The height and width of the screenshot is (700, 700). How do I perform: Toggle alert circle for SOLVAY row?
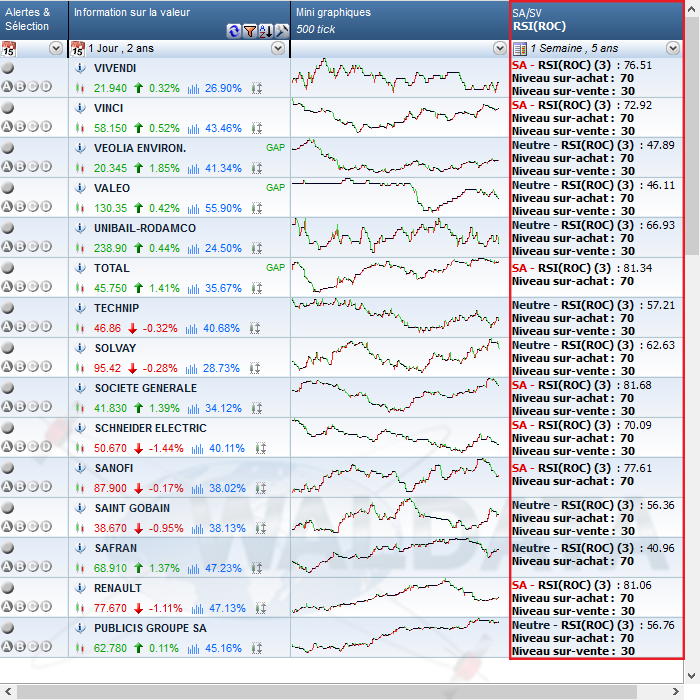[8, 348]
